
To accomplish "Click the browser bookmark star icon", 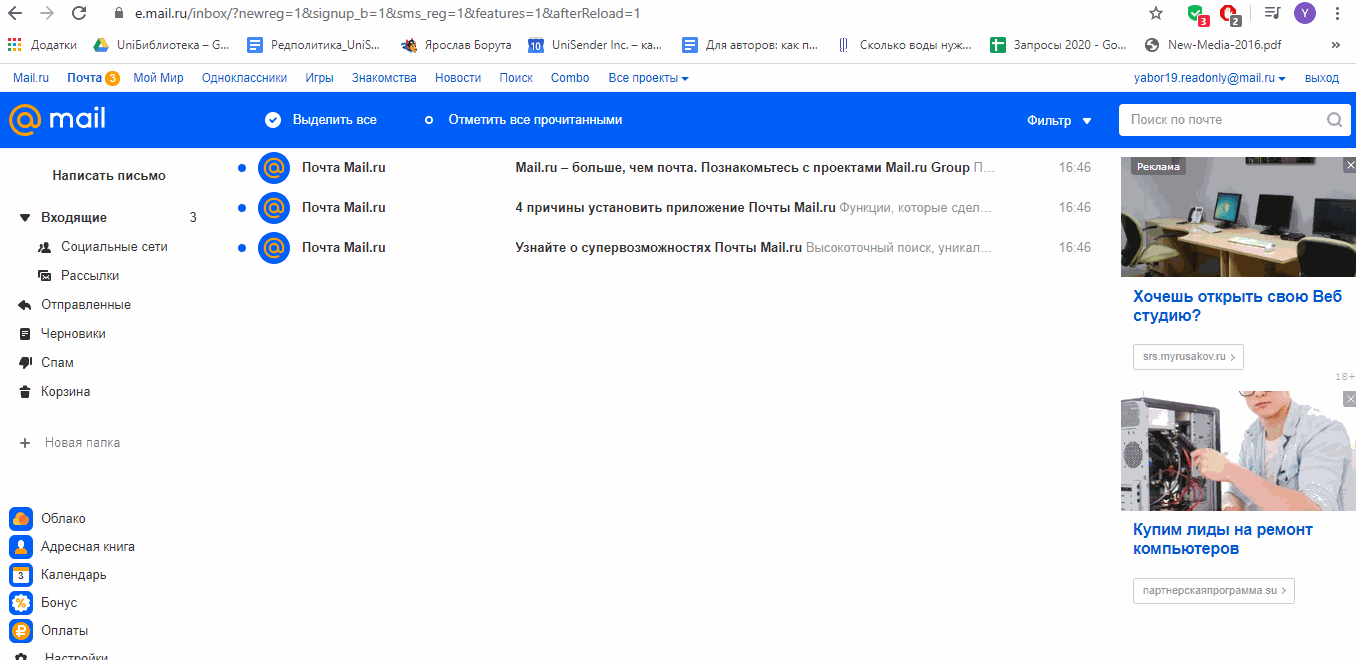I will coord(1156,14).
